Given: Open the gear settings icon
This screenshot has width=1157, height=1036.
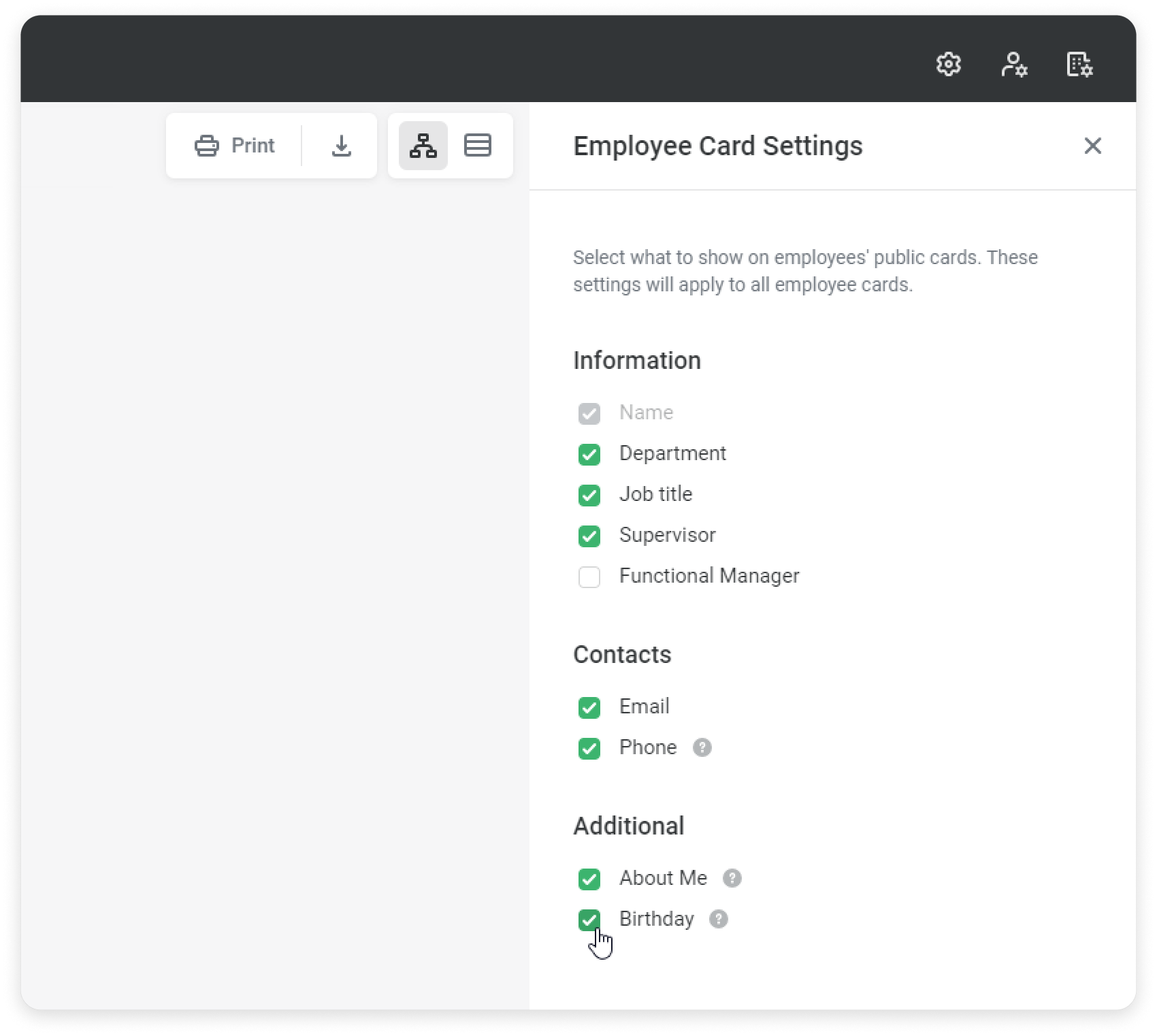Looking at the screenshot, I should pyautogui.click(x=948, y=65).
